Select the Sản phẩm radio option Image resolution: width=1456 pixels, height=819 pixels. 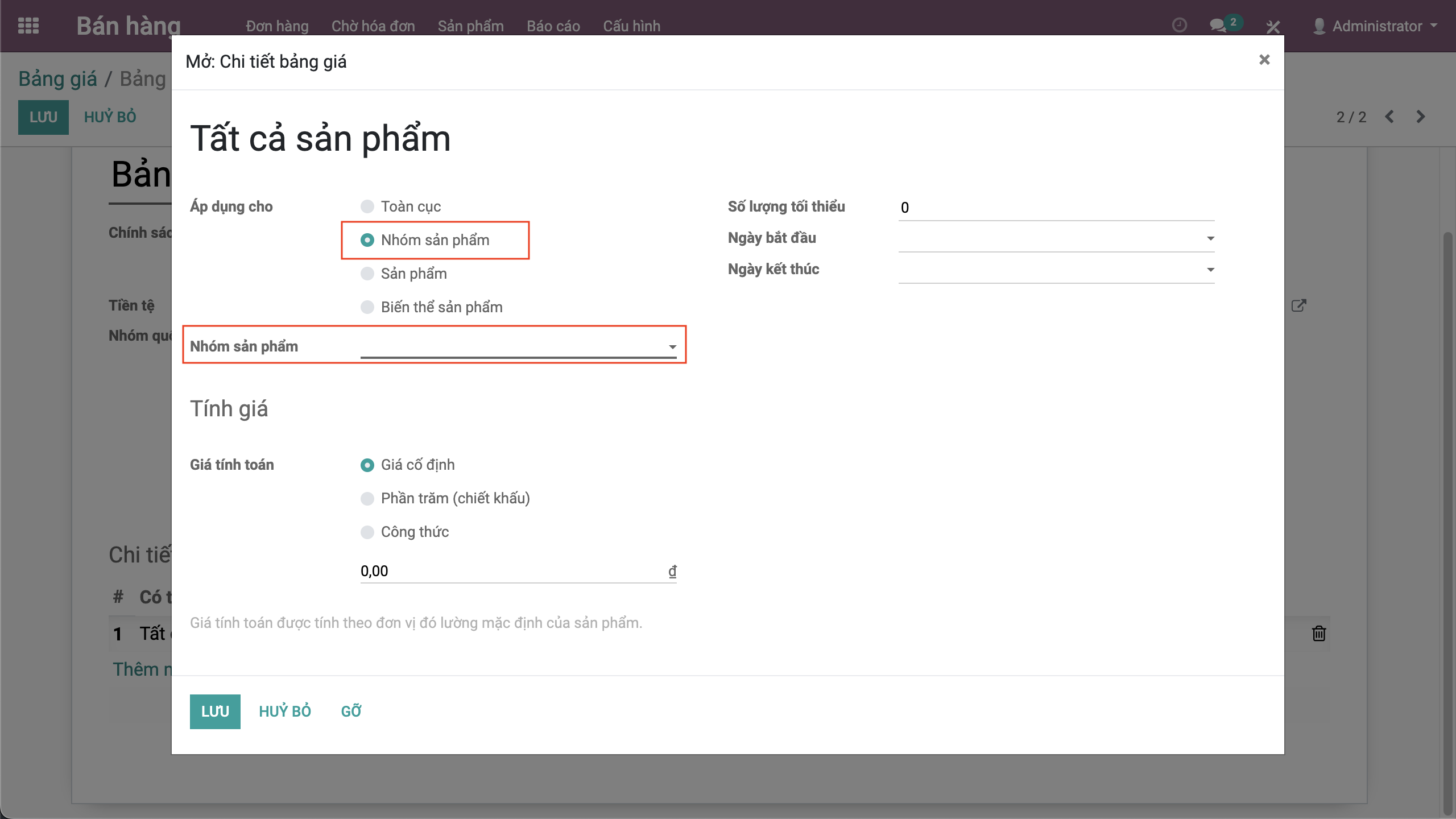(x=367, y=274)
